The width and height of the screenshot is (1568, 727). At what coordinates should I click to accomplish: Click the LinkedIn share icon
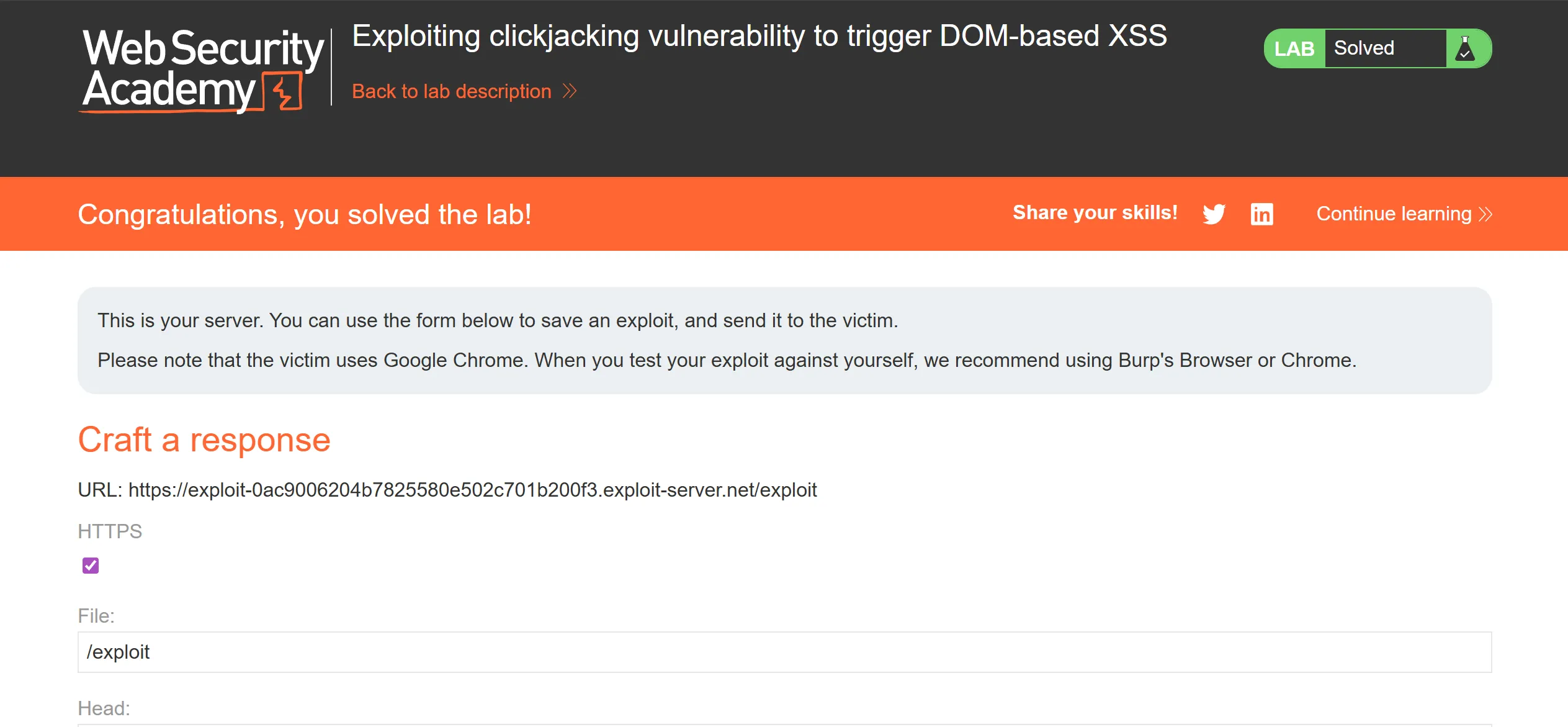tap(1261, 214)
